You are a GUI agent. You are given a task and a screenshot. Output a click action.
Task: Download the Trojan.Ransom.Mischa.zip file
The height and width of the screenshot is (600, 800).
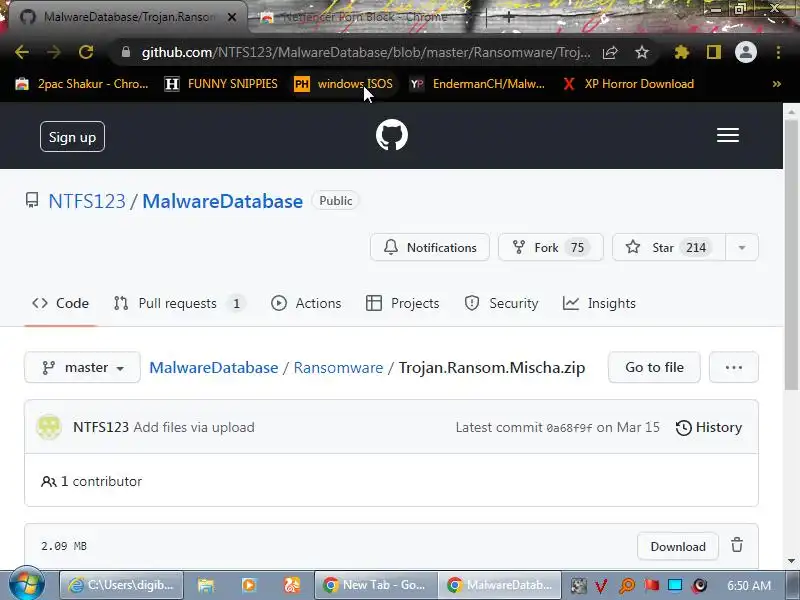[x=678, y=546]
